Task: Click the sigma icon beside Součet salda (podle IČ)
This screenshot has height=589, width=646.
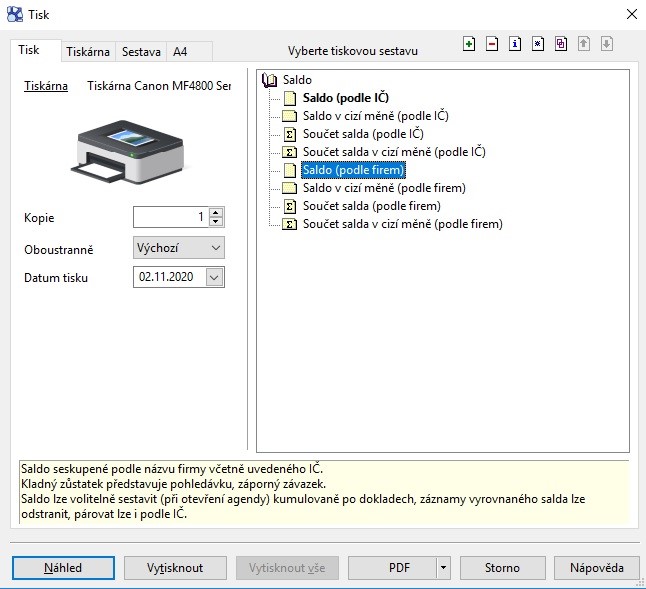Action: [290, 134]
